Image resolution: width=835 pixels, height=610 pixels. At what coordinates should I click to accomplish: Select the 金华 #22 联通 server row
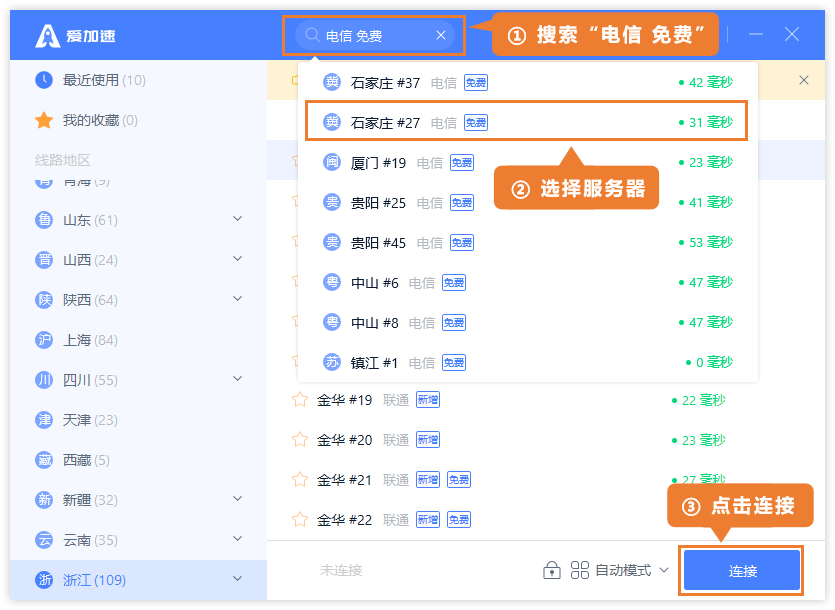(x=546, y=519)
